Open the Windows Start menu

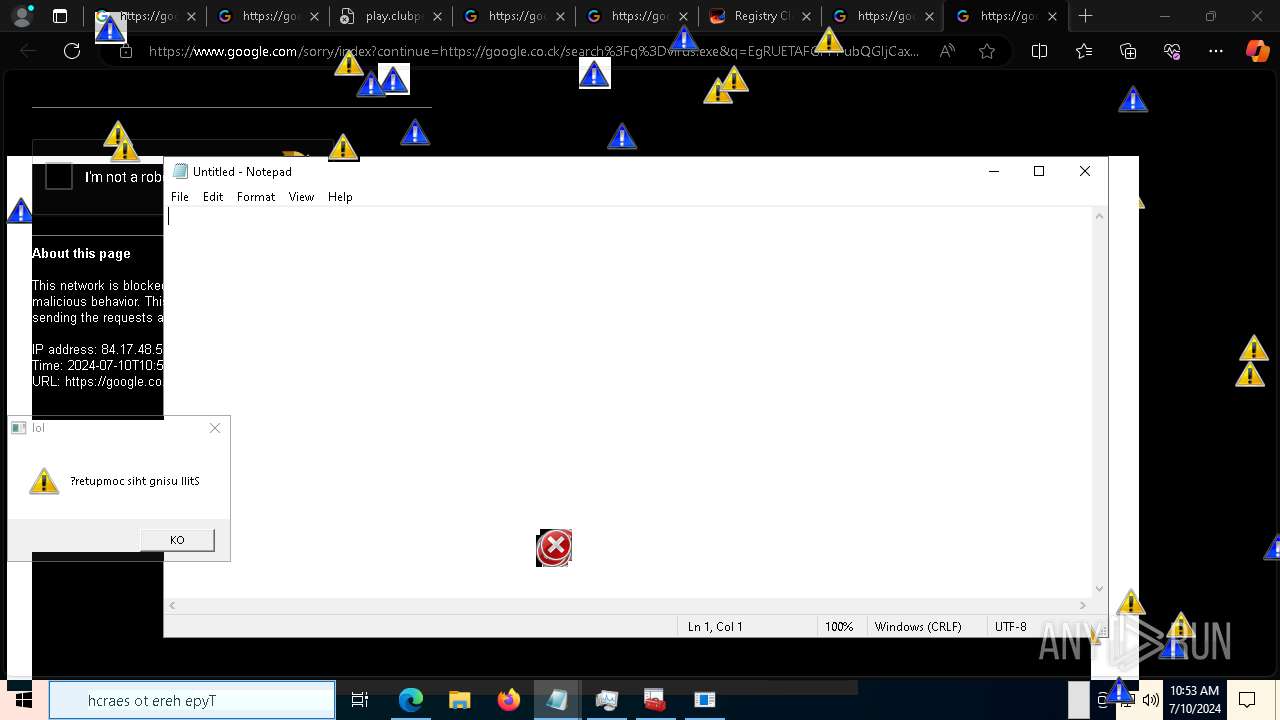click(23, 700)
